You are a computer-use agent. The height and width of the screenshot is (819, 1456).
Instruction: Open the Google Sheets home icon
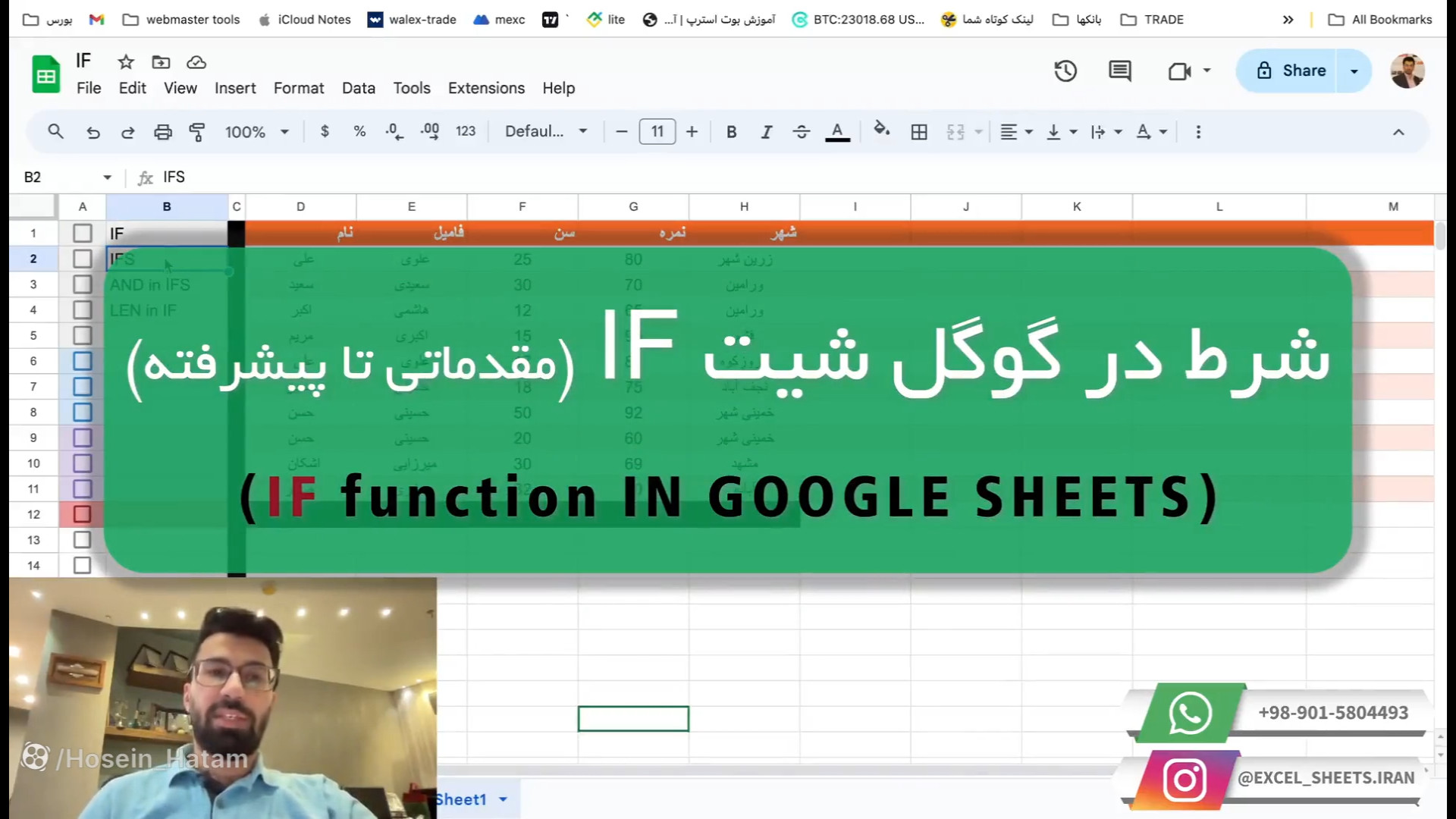[x=45, y=74]
